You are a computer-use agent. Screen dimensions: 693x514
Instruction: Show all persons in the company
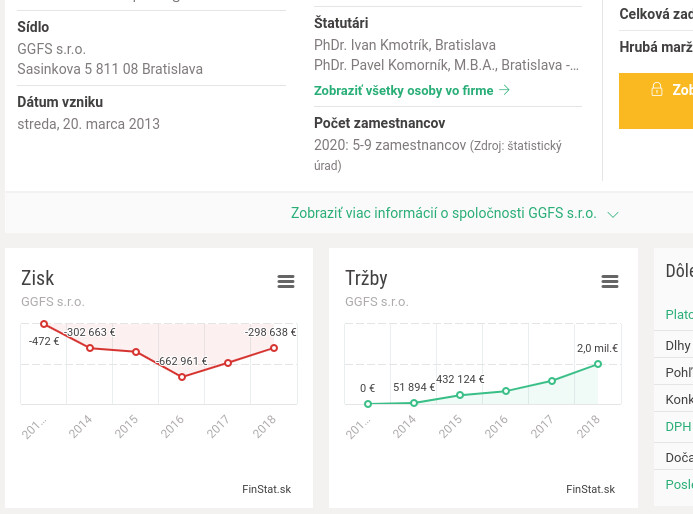click(403, 90)
